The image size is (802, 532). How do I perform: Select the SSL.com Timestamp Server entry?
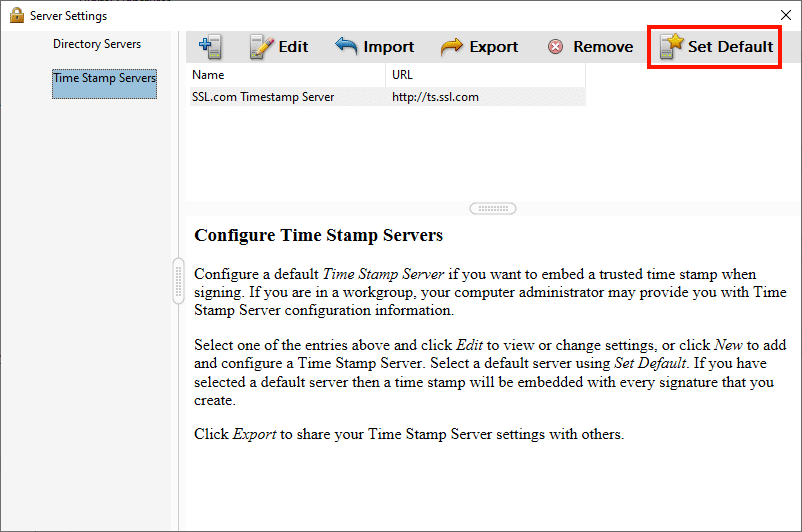pyautogui.click(x=263, y=97)
